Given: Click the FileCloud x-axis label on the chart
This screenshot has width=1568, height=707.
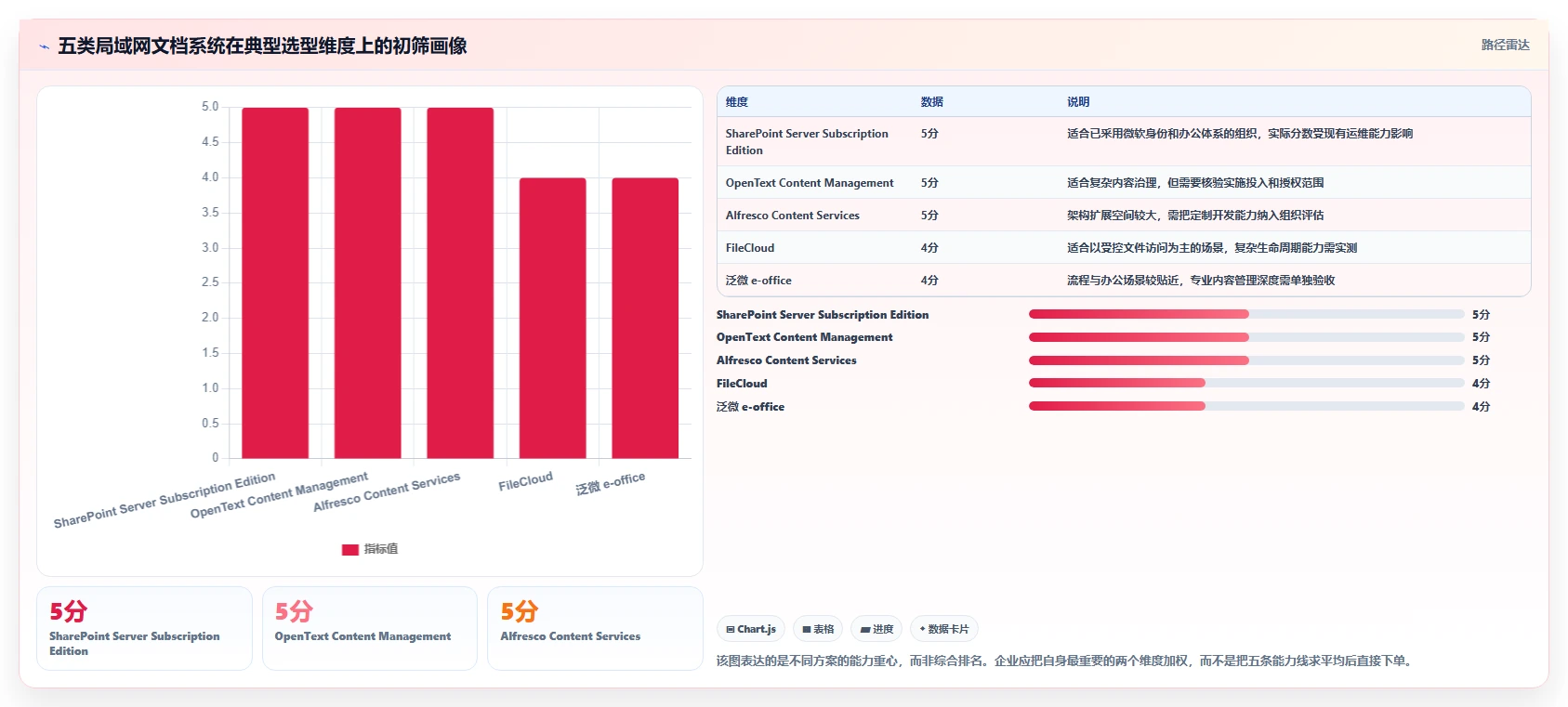Looking at the screenshot, I should pos(525,481).
